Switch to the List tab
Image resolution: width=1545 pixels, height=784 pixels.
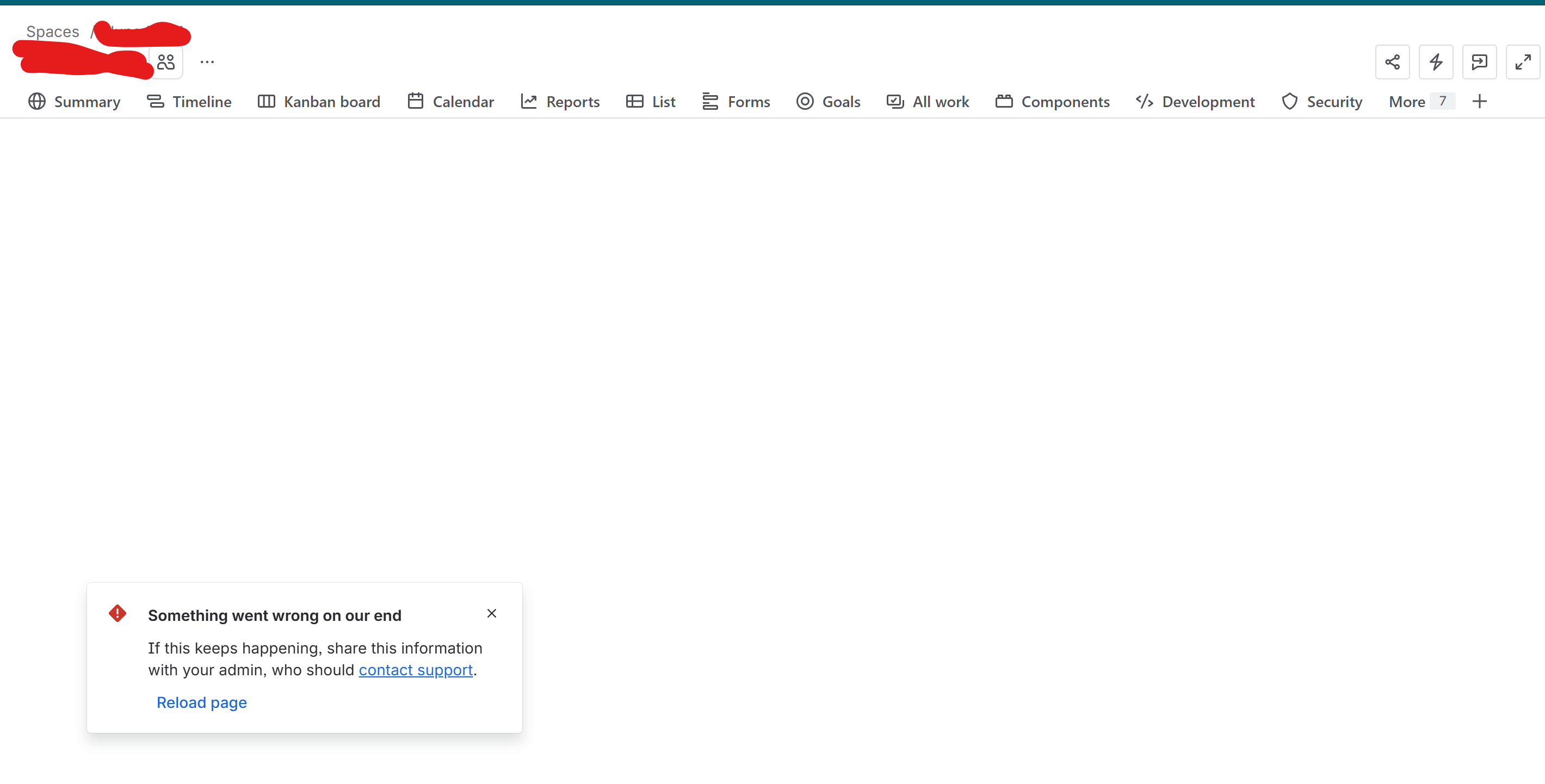click(651, 102)
